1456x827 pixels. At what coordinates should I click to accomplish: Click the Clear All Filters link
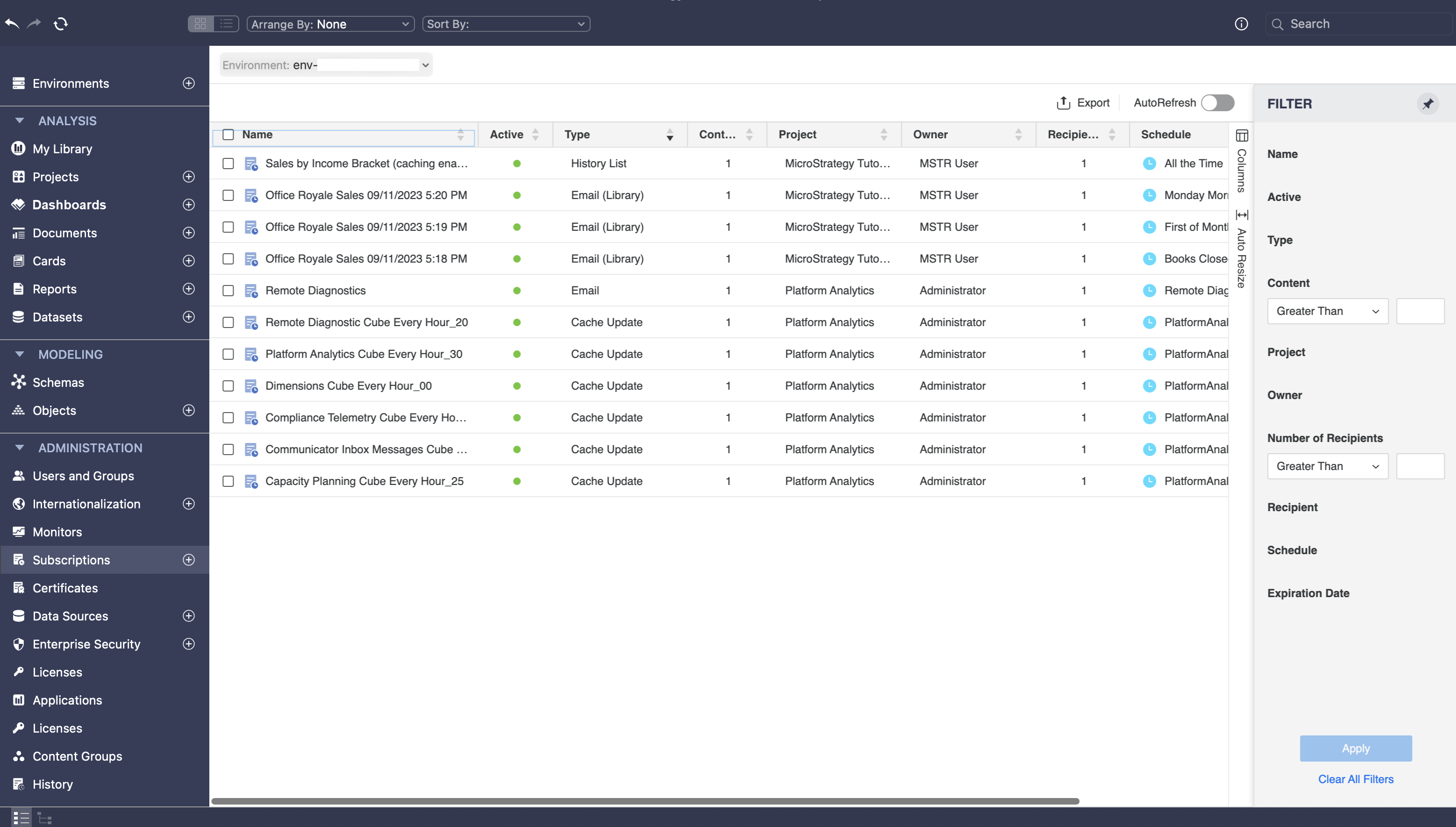[x=1356, y=779]
